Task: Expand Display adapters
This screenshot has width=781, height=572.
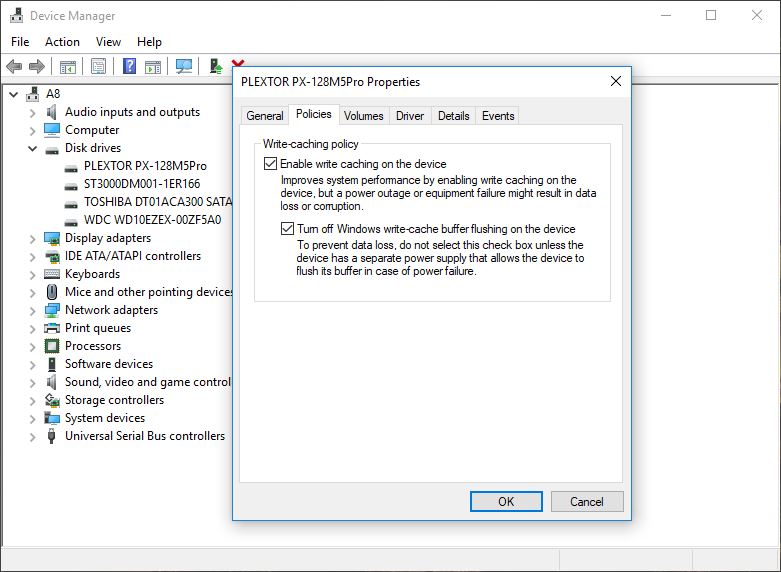Action: click(32, 239)
